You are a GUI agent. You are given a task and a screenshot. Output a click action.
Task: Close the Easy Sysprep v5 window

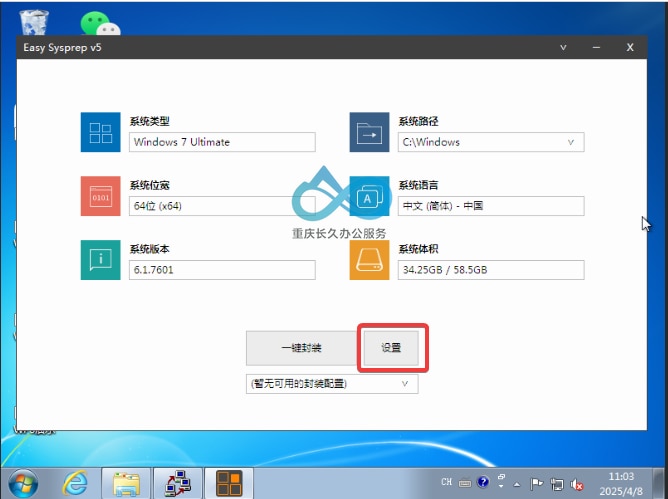630,47
